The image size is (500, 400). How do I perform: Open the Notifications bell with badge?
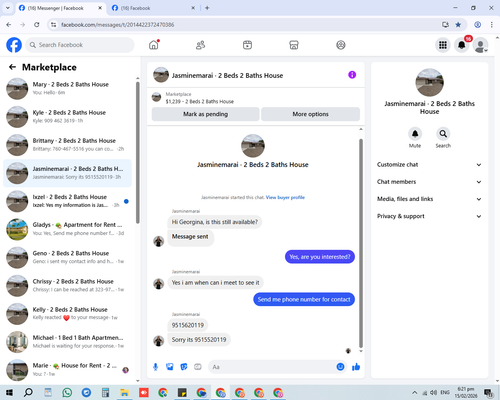tap(462, 45)
